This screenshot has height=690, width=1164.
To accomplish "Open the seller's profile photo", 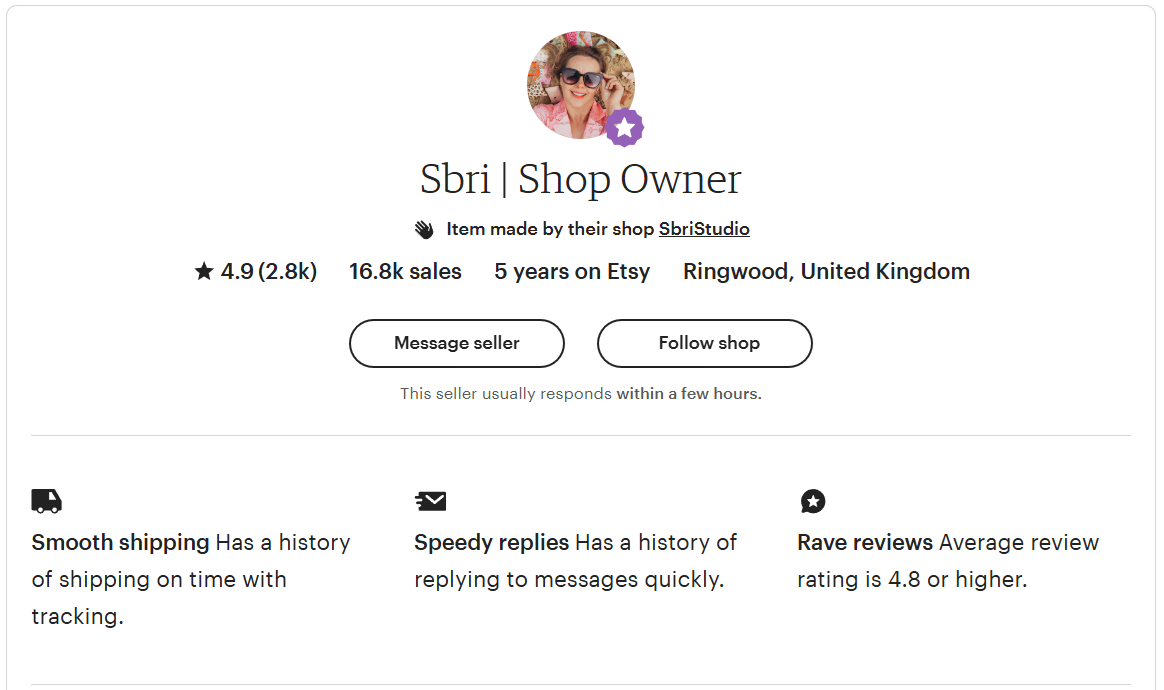I will 580,85.
